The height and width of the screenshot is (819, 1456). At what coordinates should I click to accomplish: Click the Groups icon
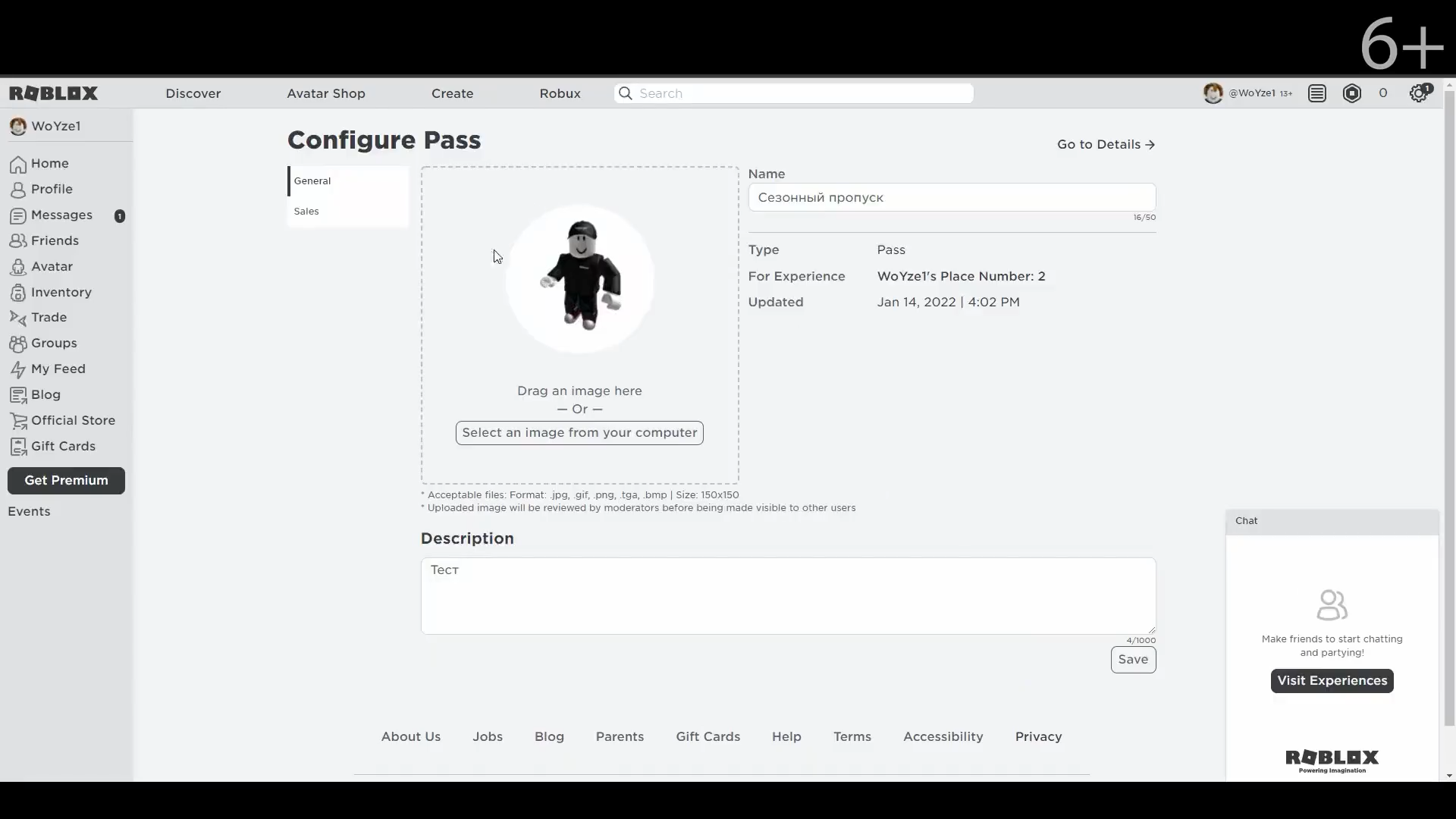point(18,344)
